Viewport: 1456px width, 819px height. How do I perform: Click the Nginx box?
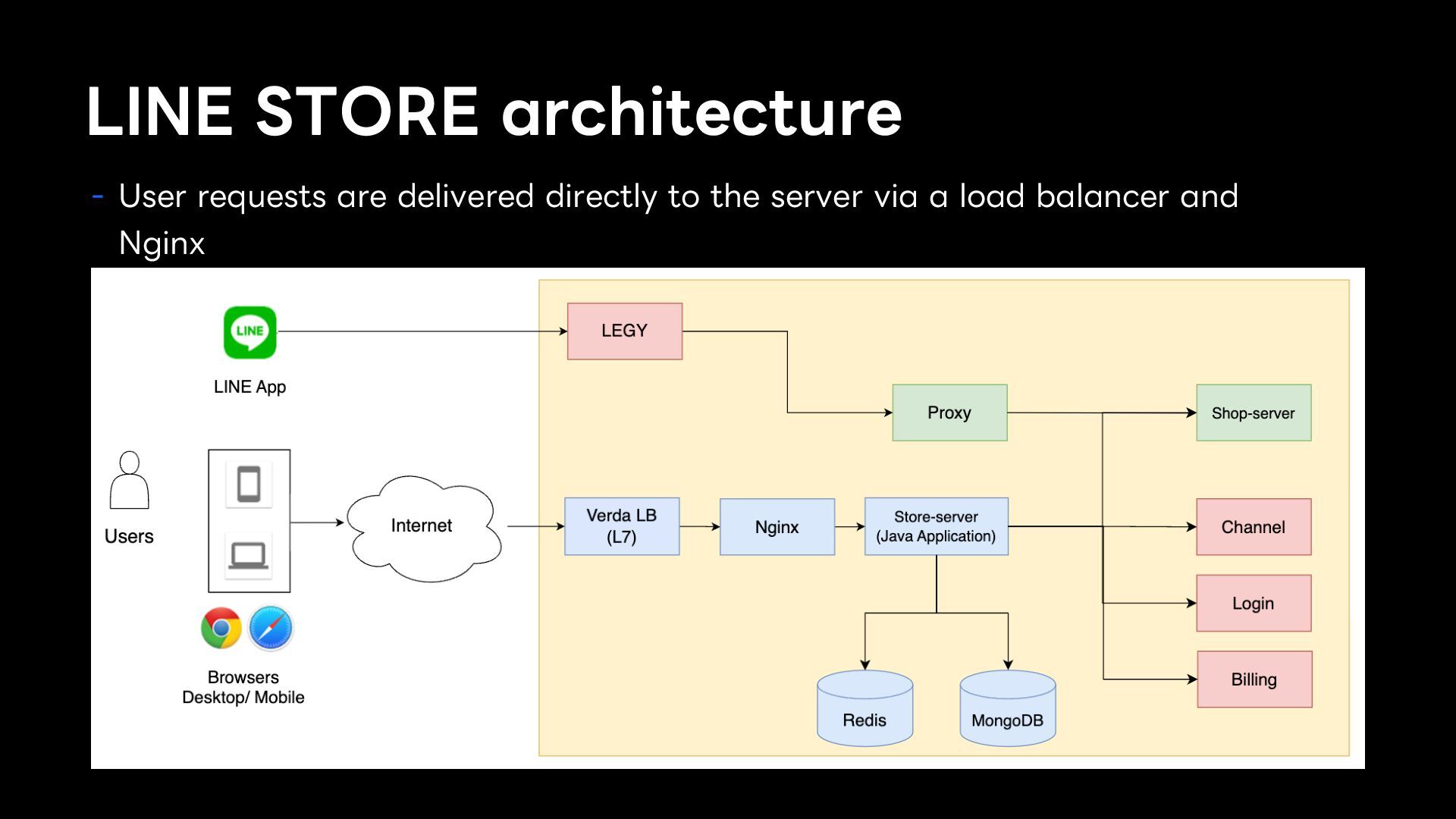[x=777, y=527]
